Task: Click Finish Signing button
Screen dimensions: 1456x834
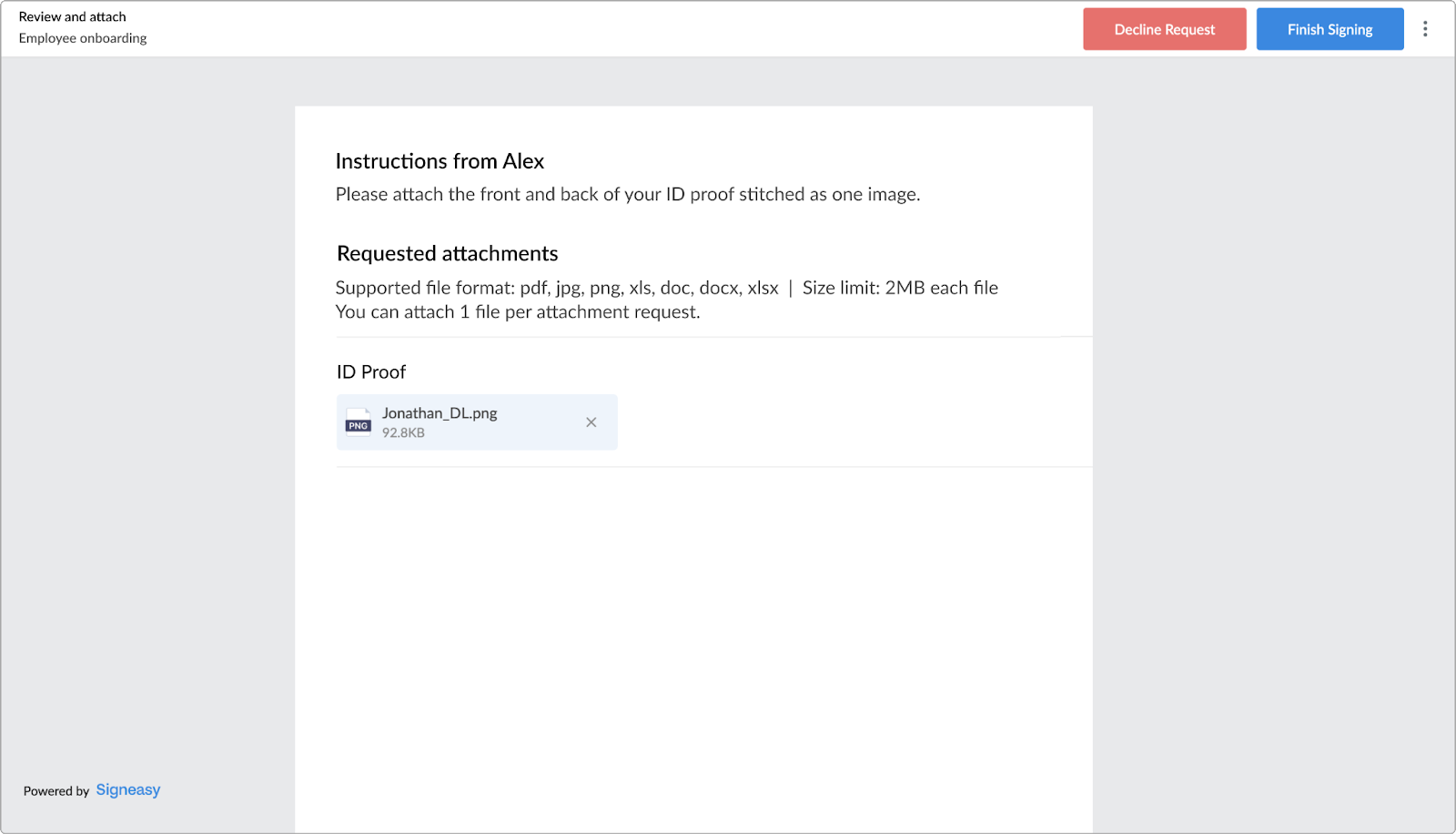Action: pos(1330,29)
